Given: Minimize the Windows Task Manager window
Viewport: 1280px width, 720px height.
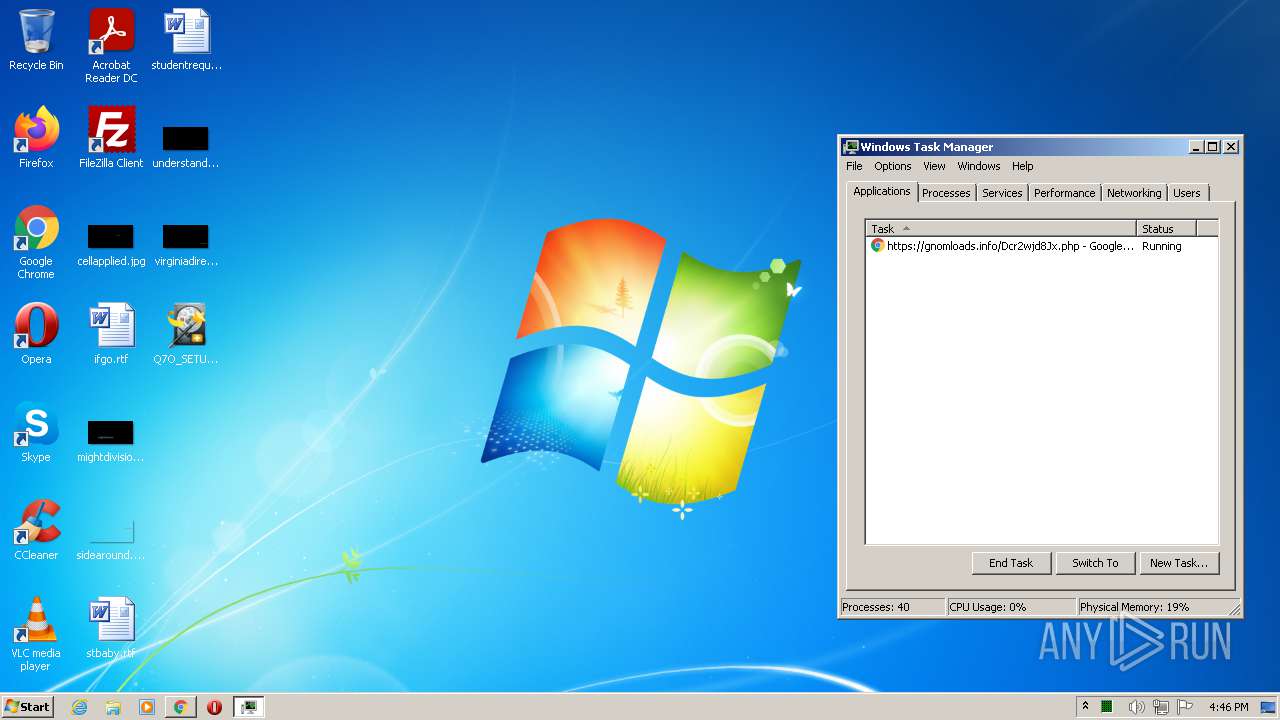Looking at the screenshot, I should coord(1196,147).
